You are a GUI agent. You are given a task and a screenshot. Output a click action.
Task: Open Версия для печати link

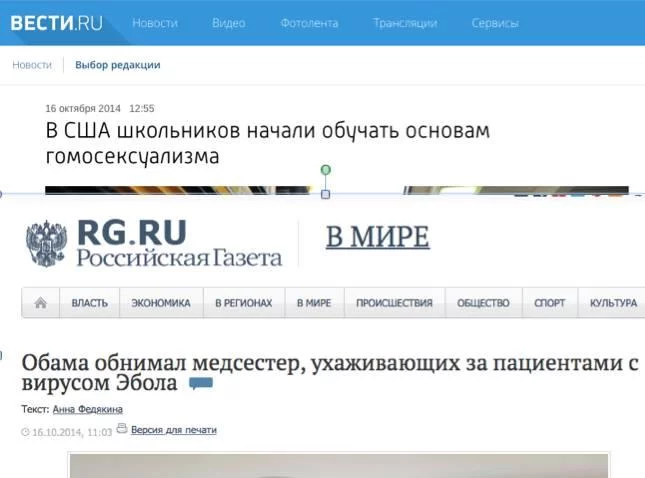click(174, 430)
